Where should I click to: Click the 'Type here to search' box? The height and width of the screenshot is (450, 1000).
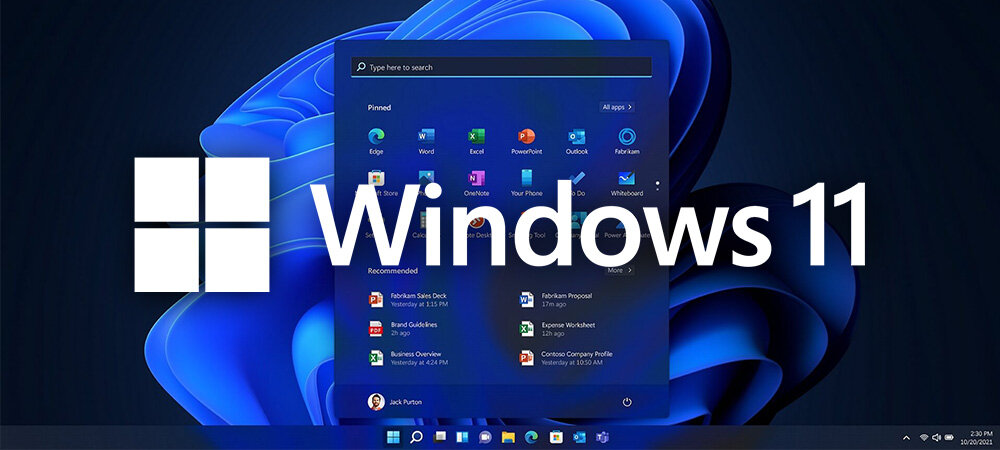tap(501, 67)
